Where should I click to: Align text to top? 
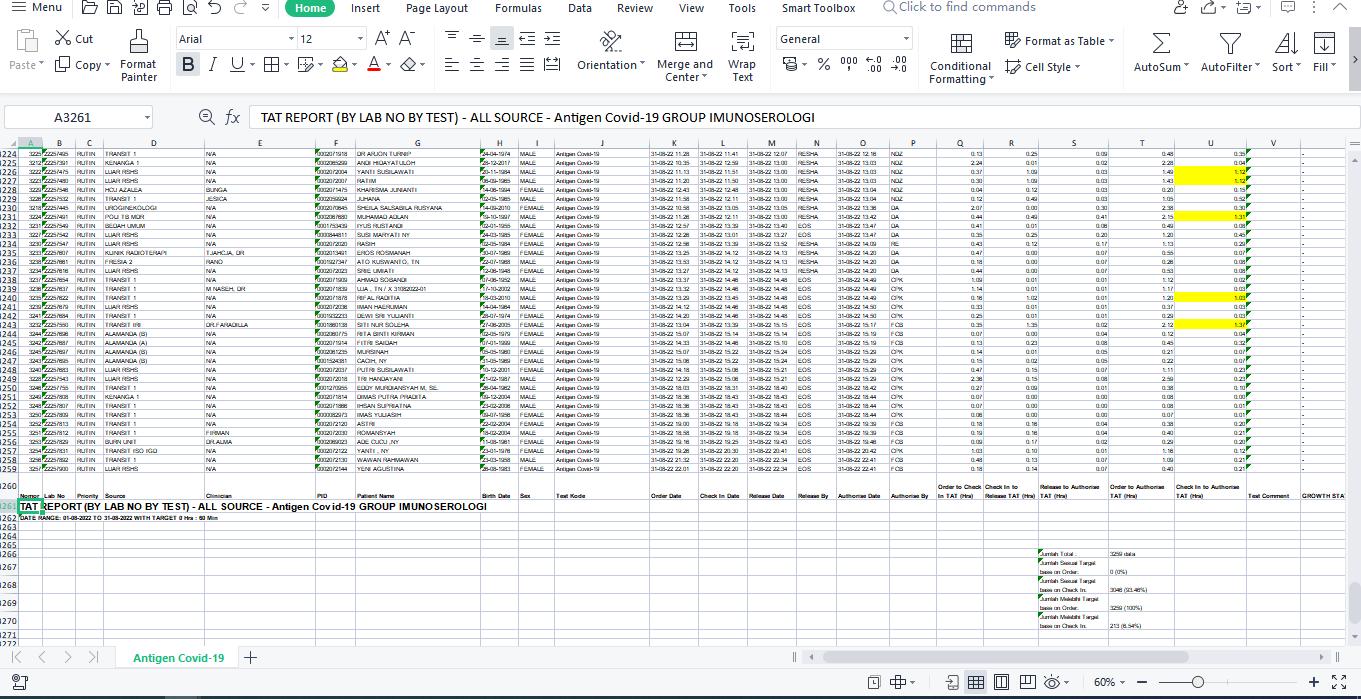click(x=452, y=38)
